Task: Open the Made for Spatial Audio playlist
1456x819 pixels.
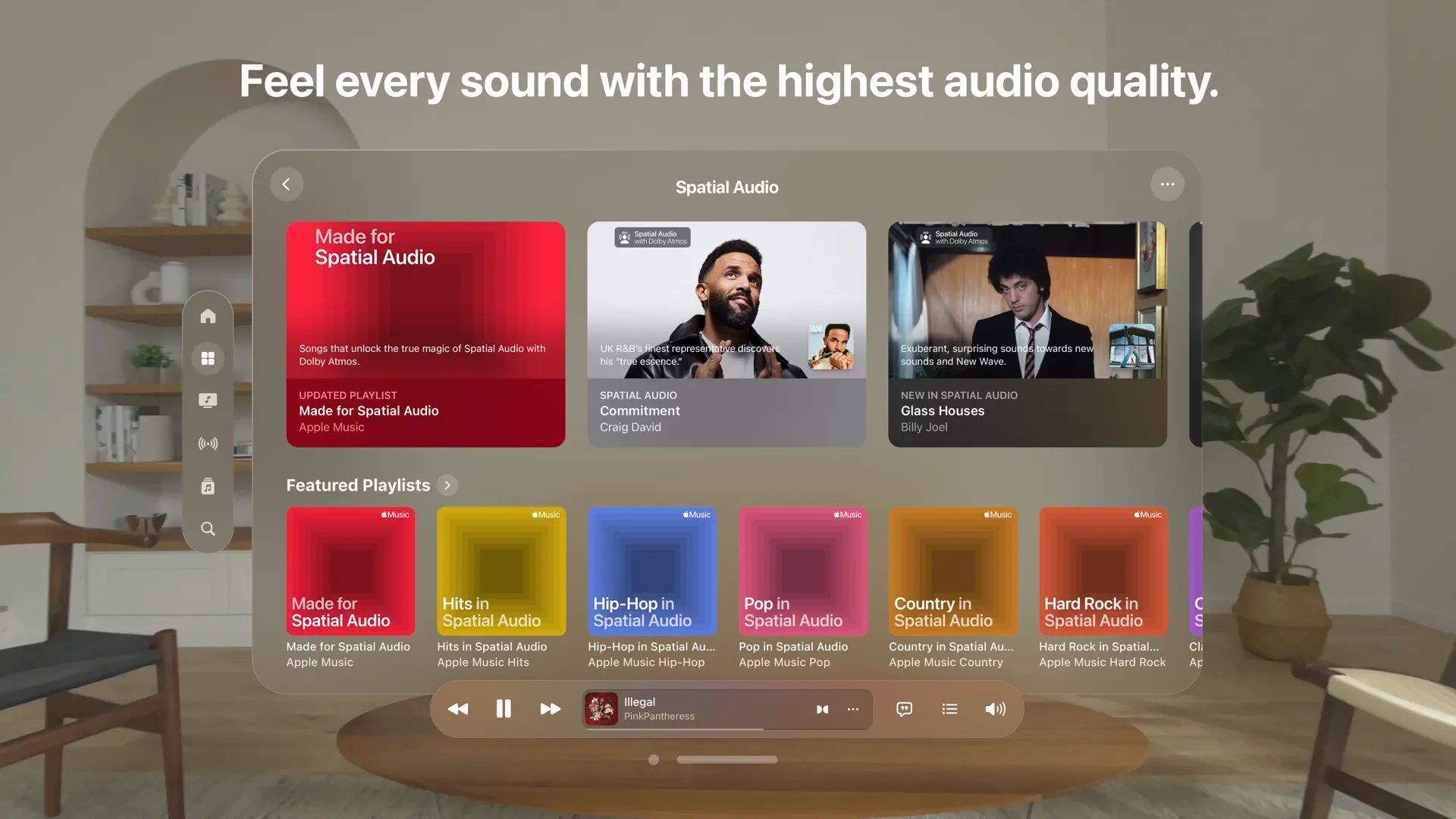Action: point(425,334)
